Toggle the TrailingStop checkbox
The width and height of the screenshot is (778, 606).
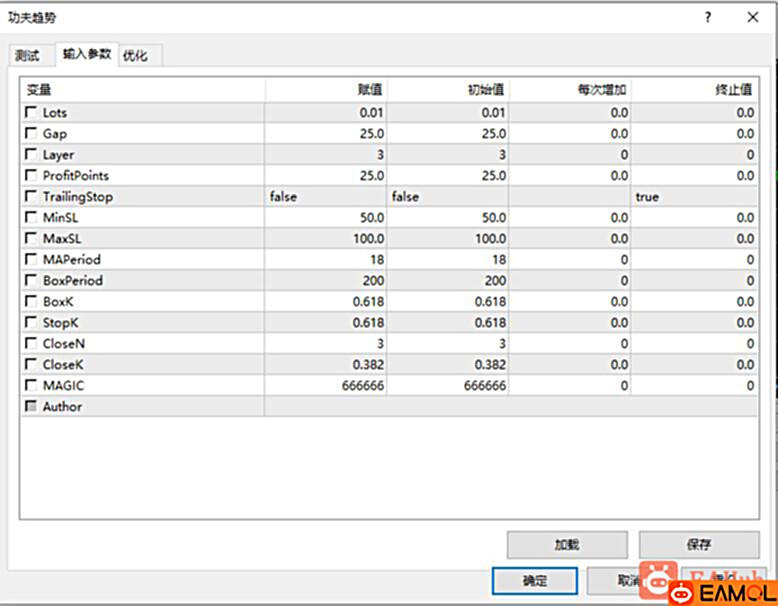pos(31,197)
